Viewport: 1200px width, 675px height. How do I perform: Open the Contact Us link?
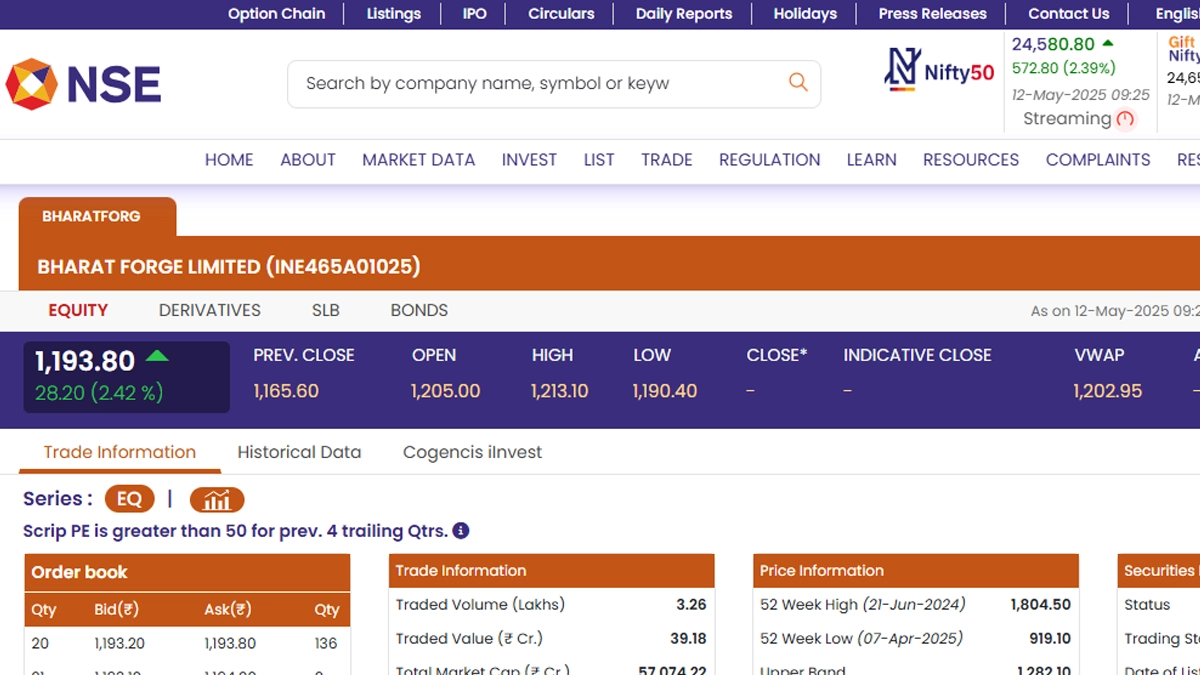1068,14
